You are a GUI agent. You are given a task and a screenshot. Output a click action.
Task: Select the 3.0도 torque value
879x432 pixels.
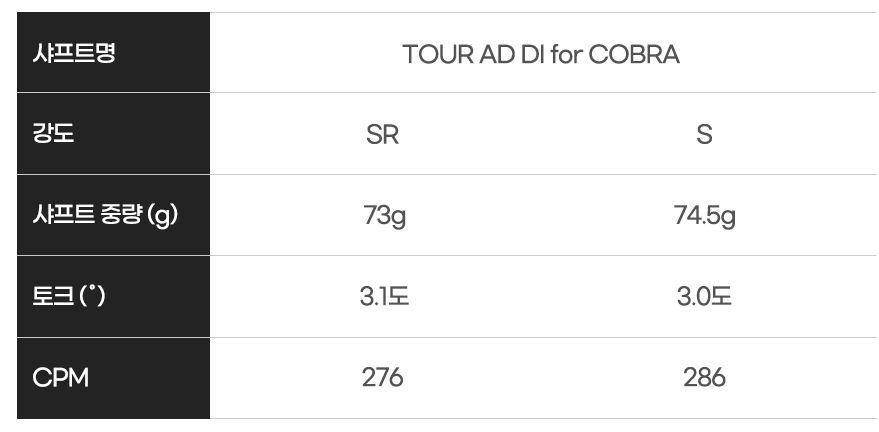[x=704, y=297]
